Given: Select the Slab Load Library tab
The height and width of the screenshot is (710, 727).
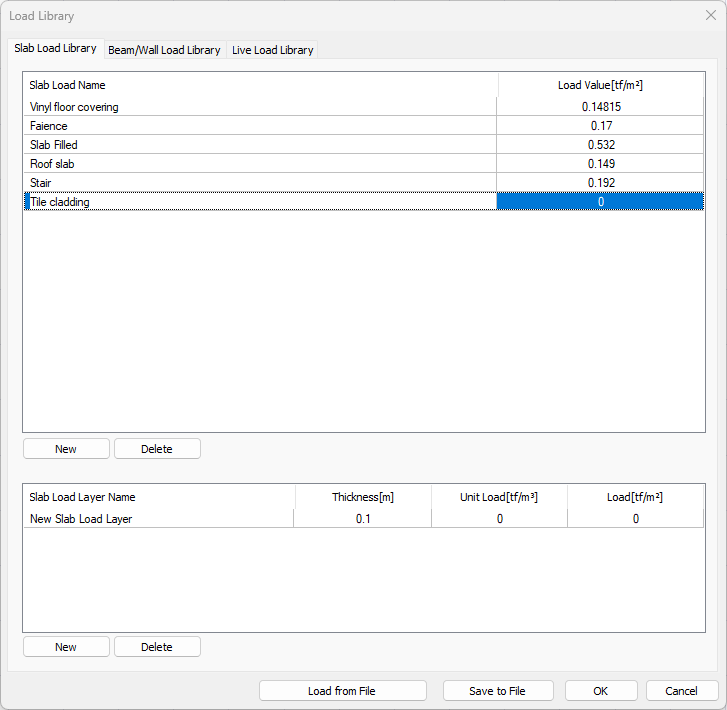Looking at the screenshot, I should [56, 48].
